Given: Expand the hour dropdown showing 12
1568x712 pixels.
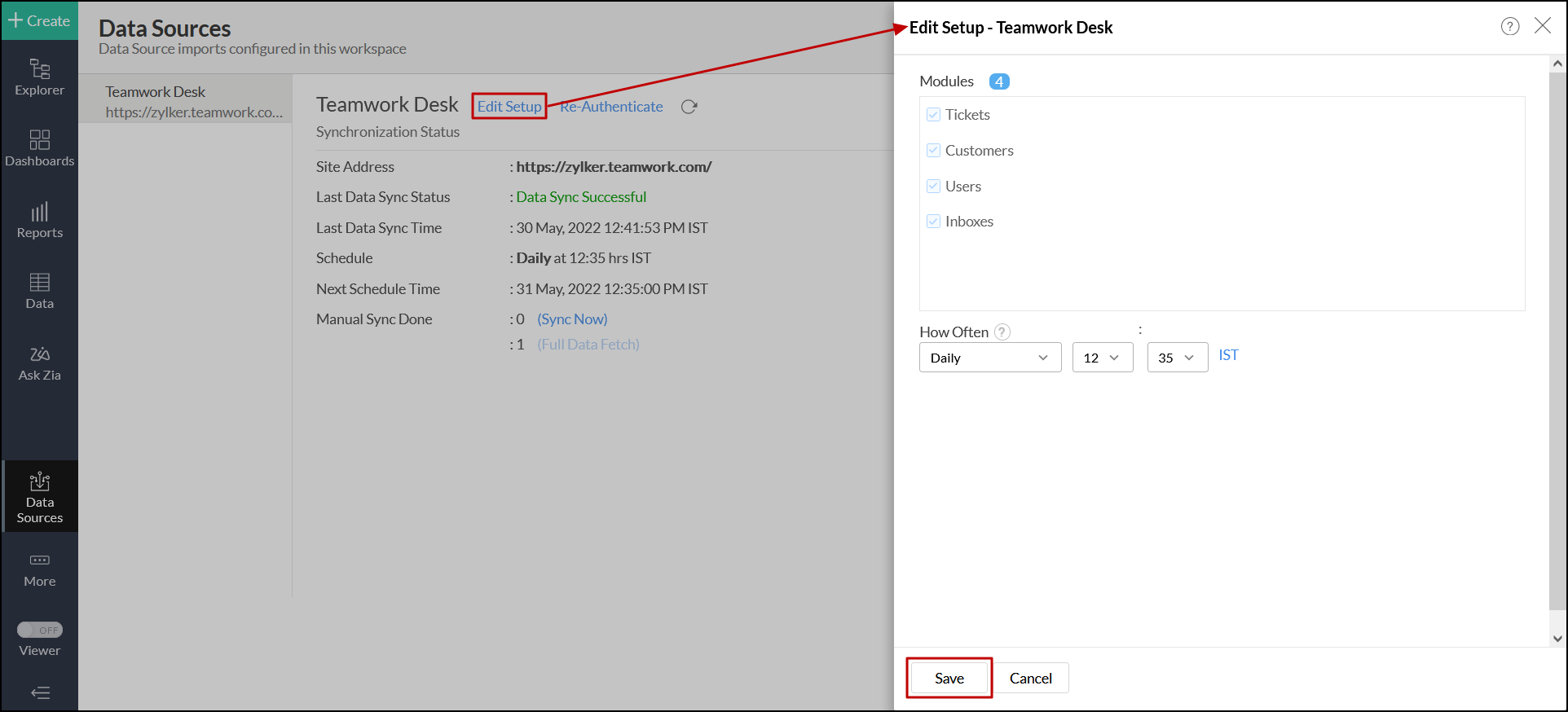Looking at the screenshot, I should (1102, 358).
